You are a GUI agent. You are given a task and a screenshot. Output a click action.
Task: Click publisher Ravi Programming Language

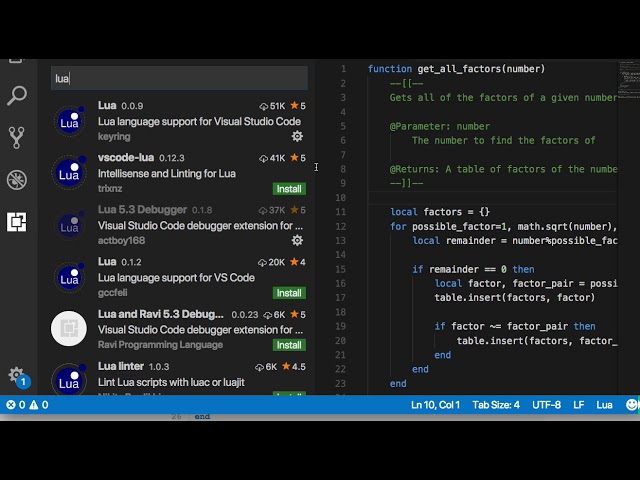point(160,344)
